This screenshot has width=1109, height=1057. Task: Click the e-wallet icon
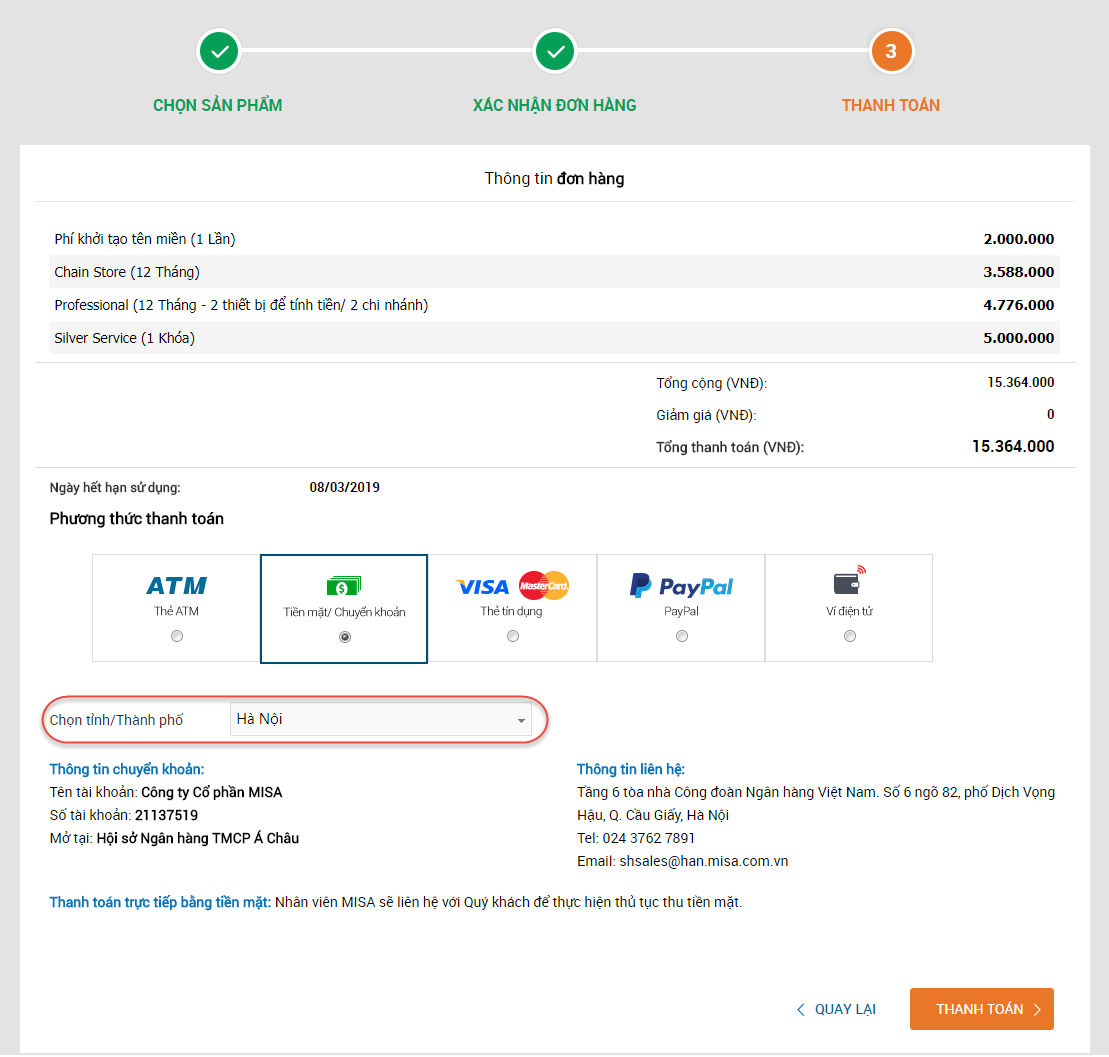coord(849,582)
